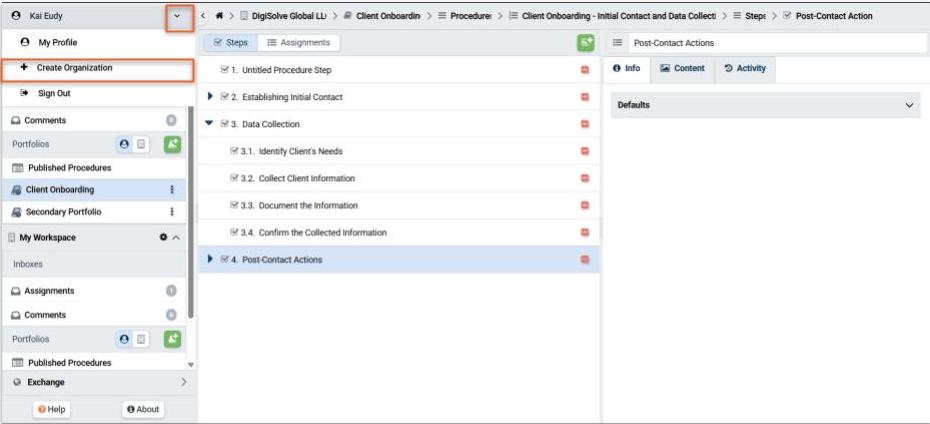
Task: Open the Client Onboarding portfolio options menu
Action: [172, 190]
